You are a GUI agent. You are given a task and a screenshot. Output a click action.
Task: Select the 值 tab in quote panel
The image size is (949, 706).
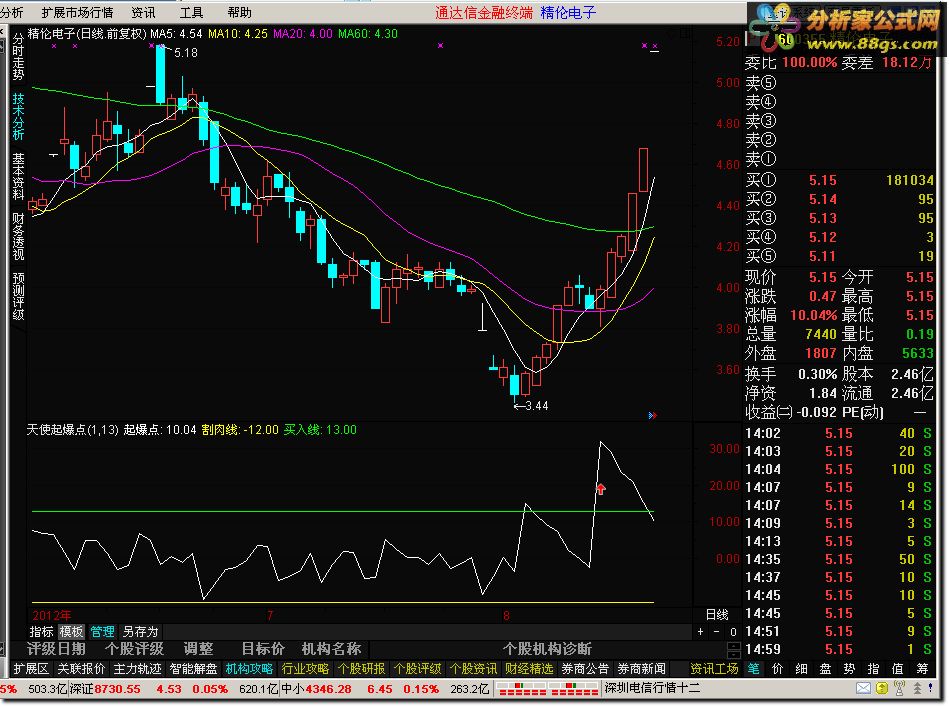pyautogui.click(x=898, y=668)
